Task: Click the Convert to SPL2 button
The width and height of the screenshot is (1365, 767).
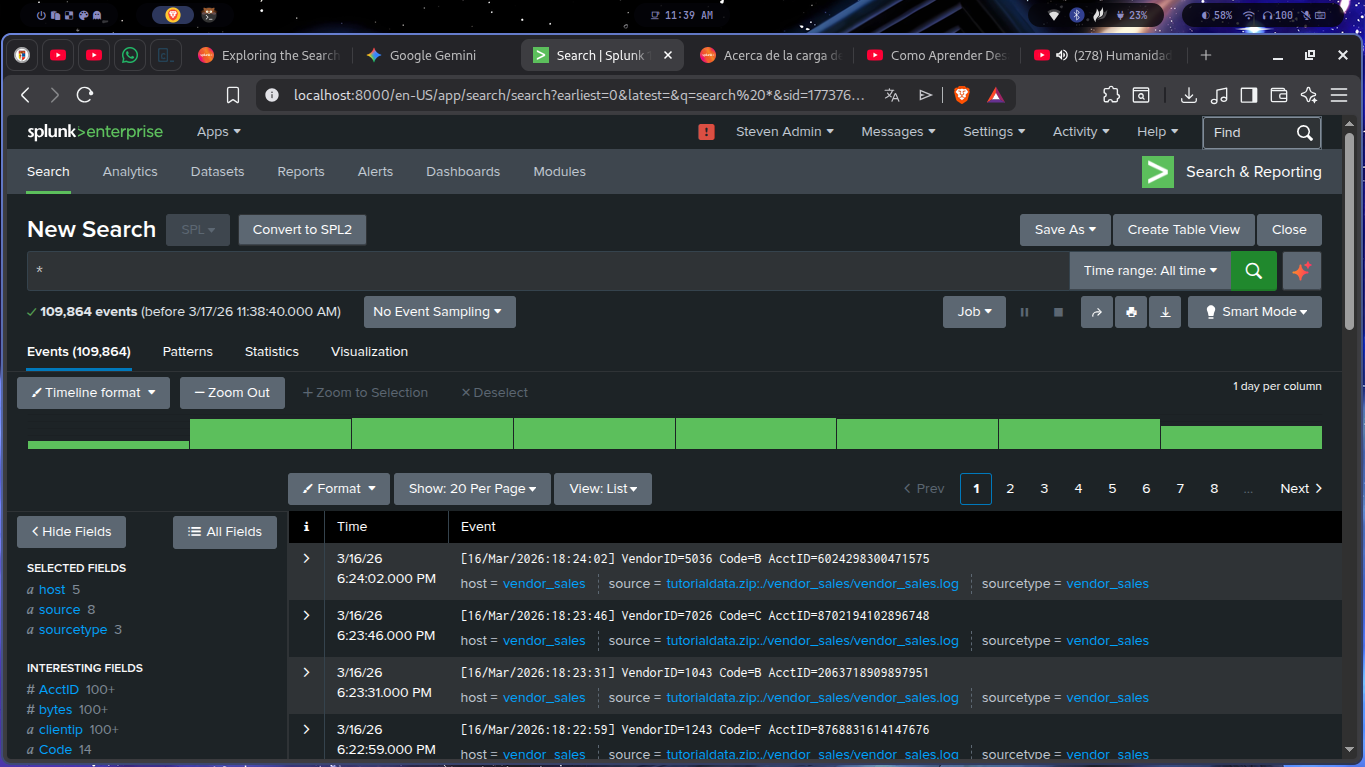Action: 302,230
